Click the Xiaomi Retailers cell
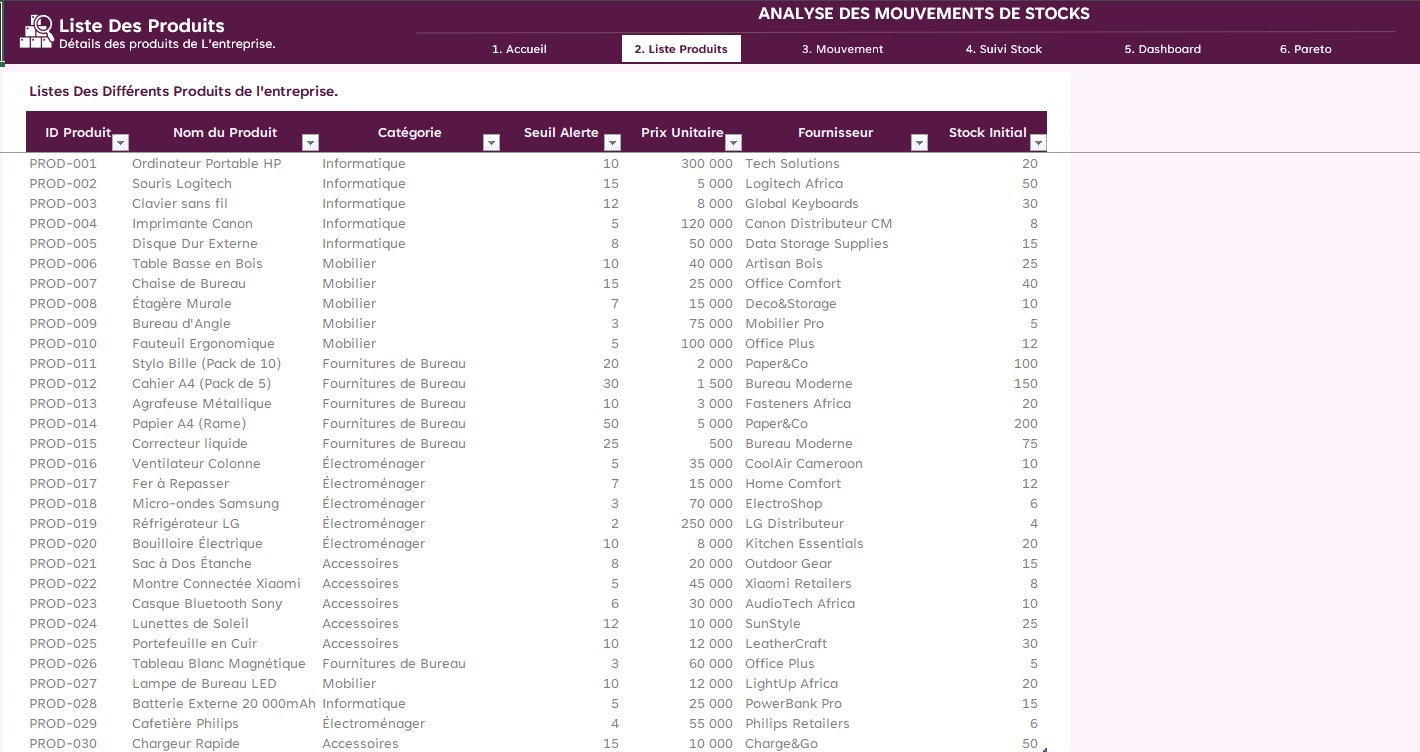The image size is (1420, 752). [835, 583]
